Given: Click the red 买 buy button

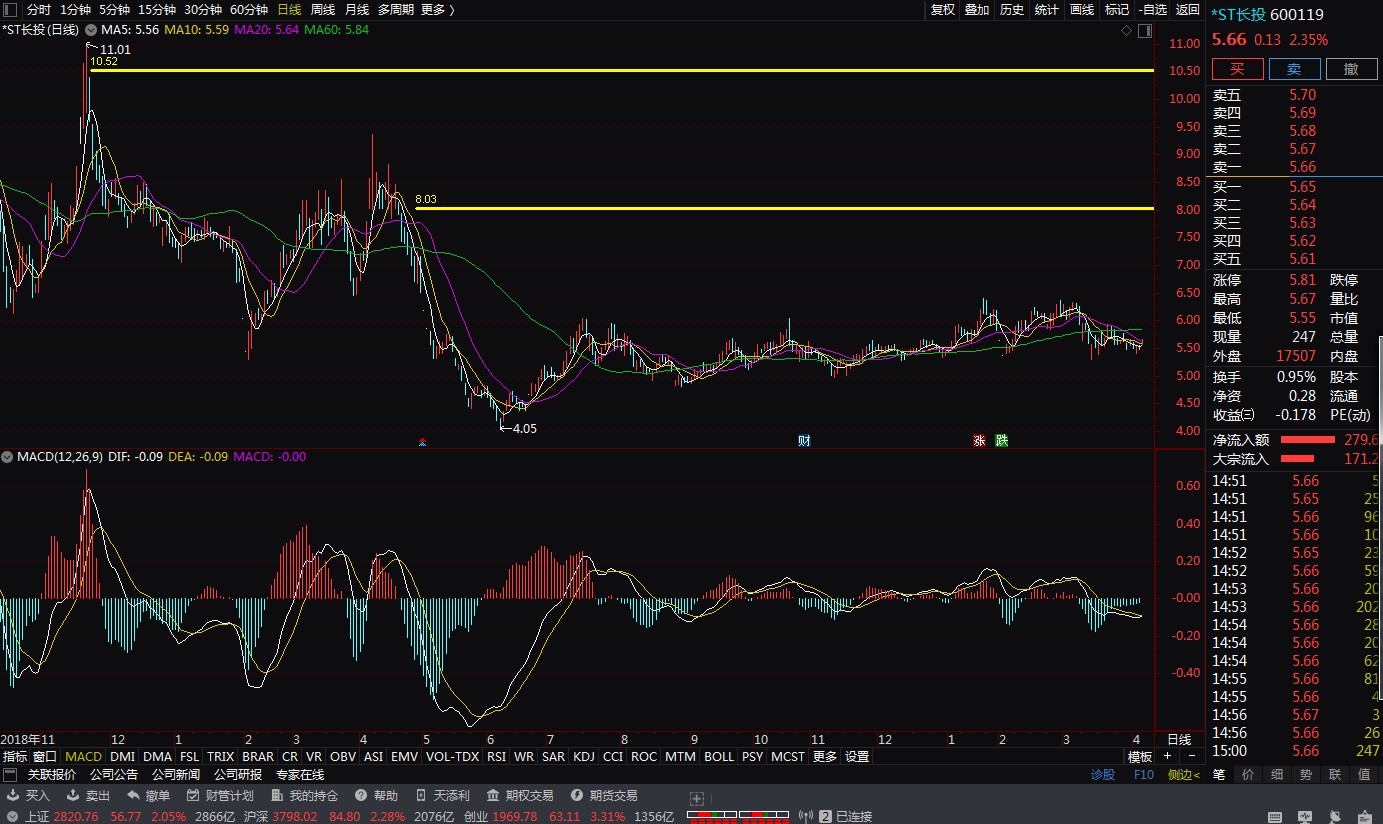Looking at the screenshot, I should pyautogui.click(x=1237, y=69).
